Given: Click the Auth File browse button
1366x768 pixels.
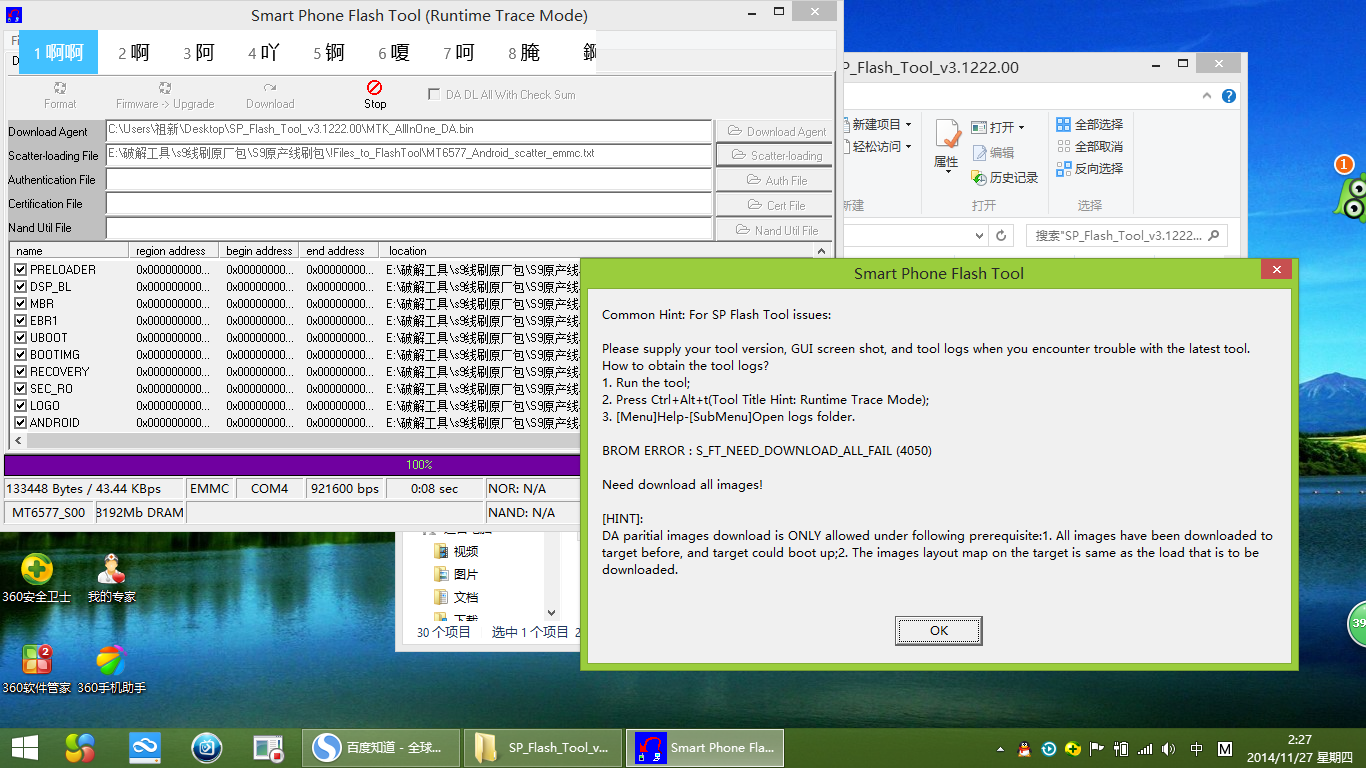Looking at the screenshot, I should tap(776, 180).
